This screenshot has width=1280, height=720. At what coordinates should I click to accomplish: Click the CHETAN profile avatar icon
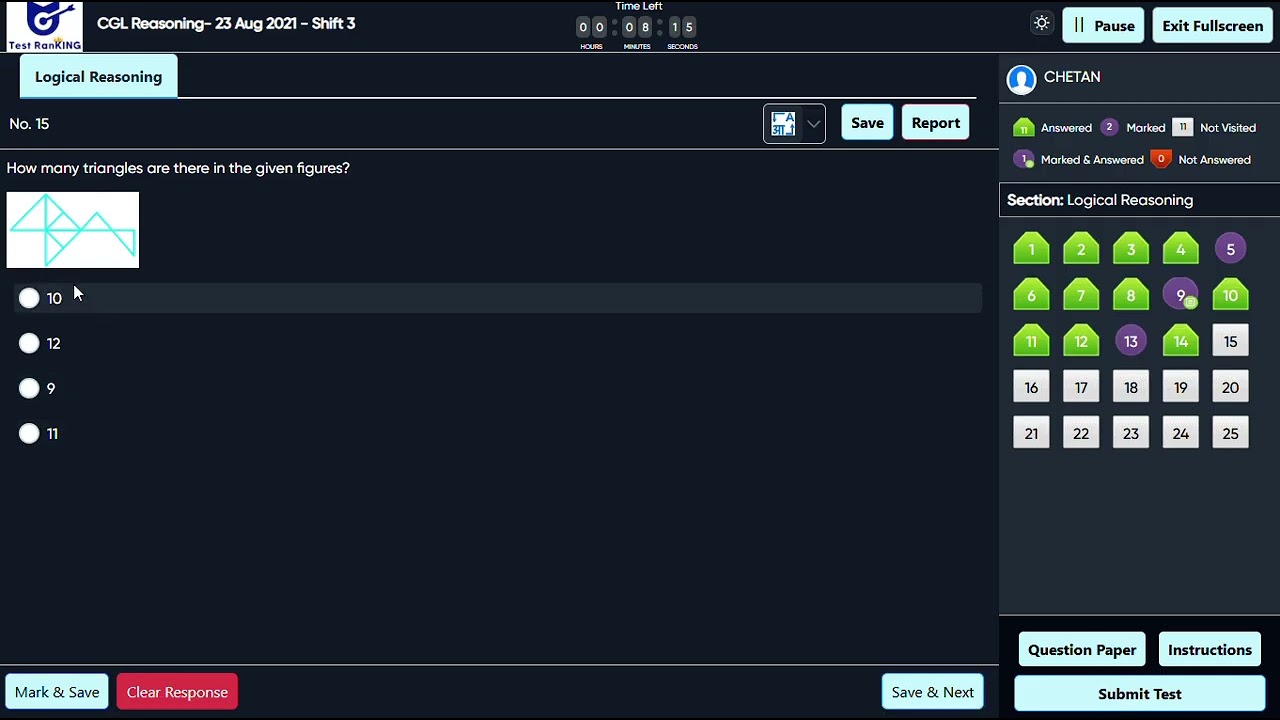click(x=1021, y=80)
